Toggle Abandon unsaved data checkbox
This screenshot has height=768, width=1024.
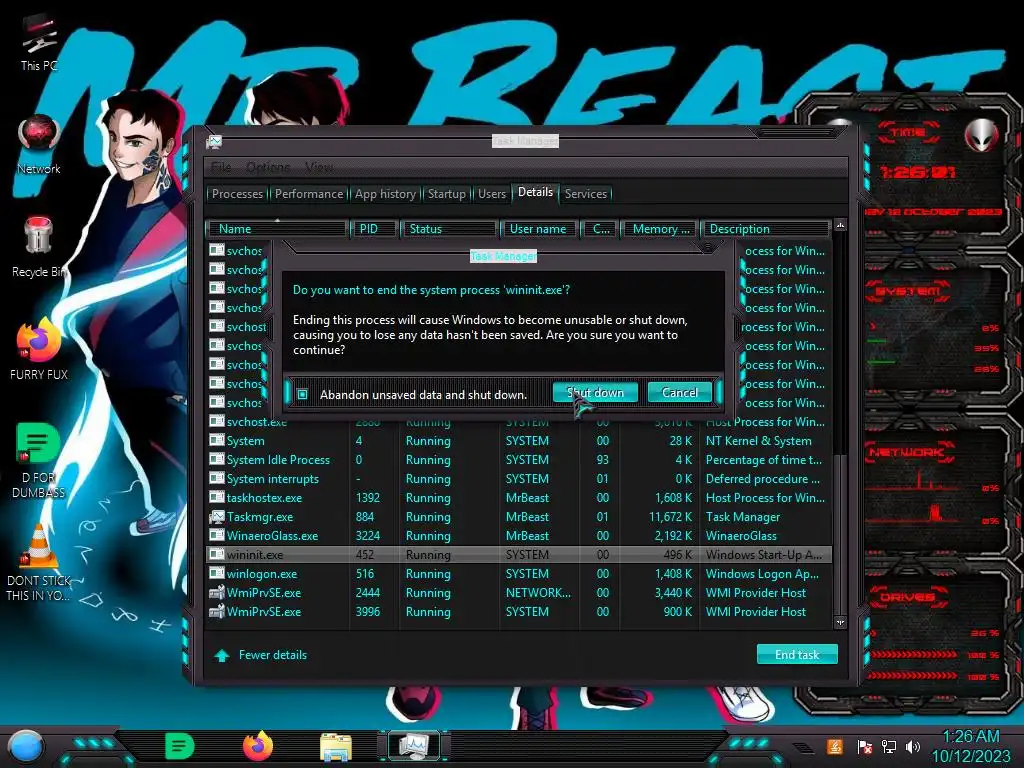(302, 394)
